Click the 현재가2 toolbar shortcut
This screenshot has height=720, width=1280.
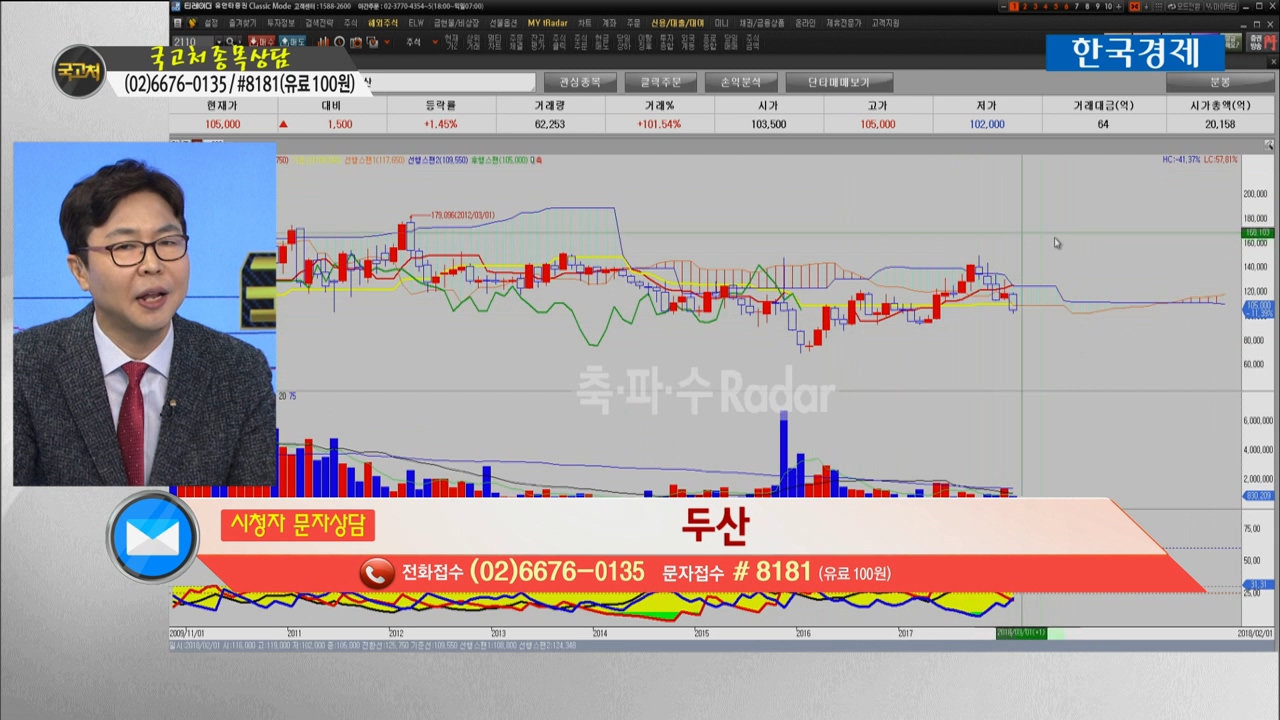[451, 42]
